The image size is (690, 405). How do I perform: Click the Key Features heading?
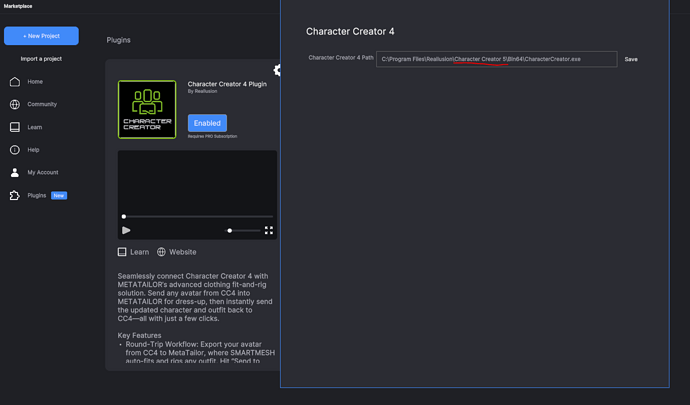[139, 335]
